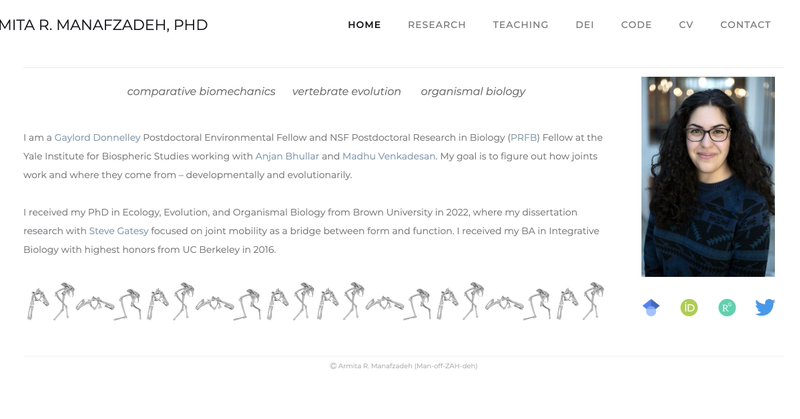Open the DEI page

tap(585, 24)
